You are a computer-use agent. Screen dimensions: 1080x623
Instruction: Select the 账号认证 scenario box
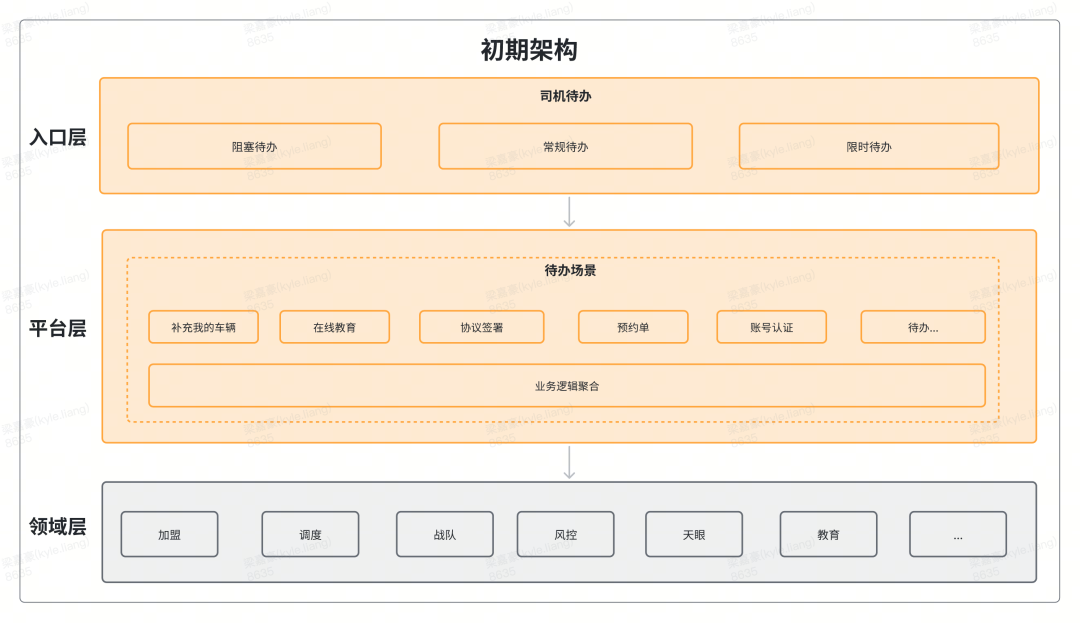point(771,327)
